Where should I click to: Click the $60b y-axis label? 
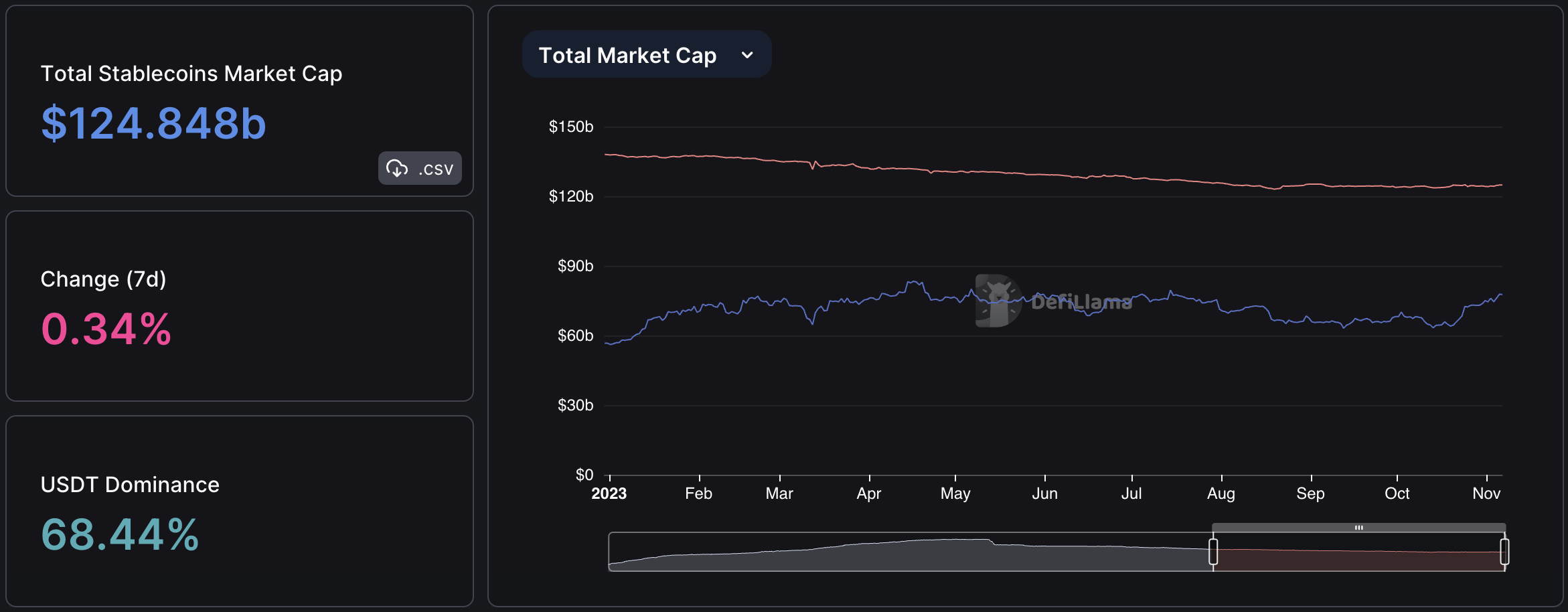tap(575, 335)
